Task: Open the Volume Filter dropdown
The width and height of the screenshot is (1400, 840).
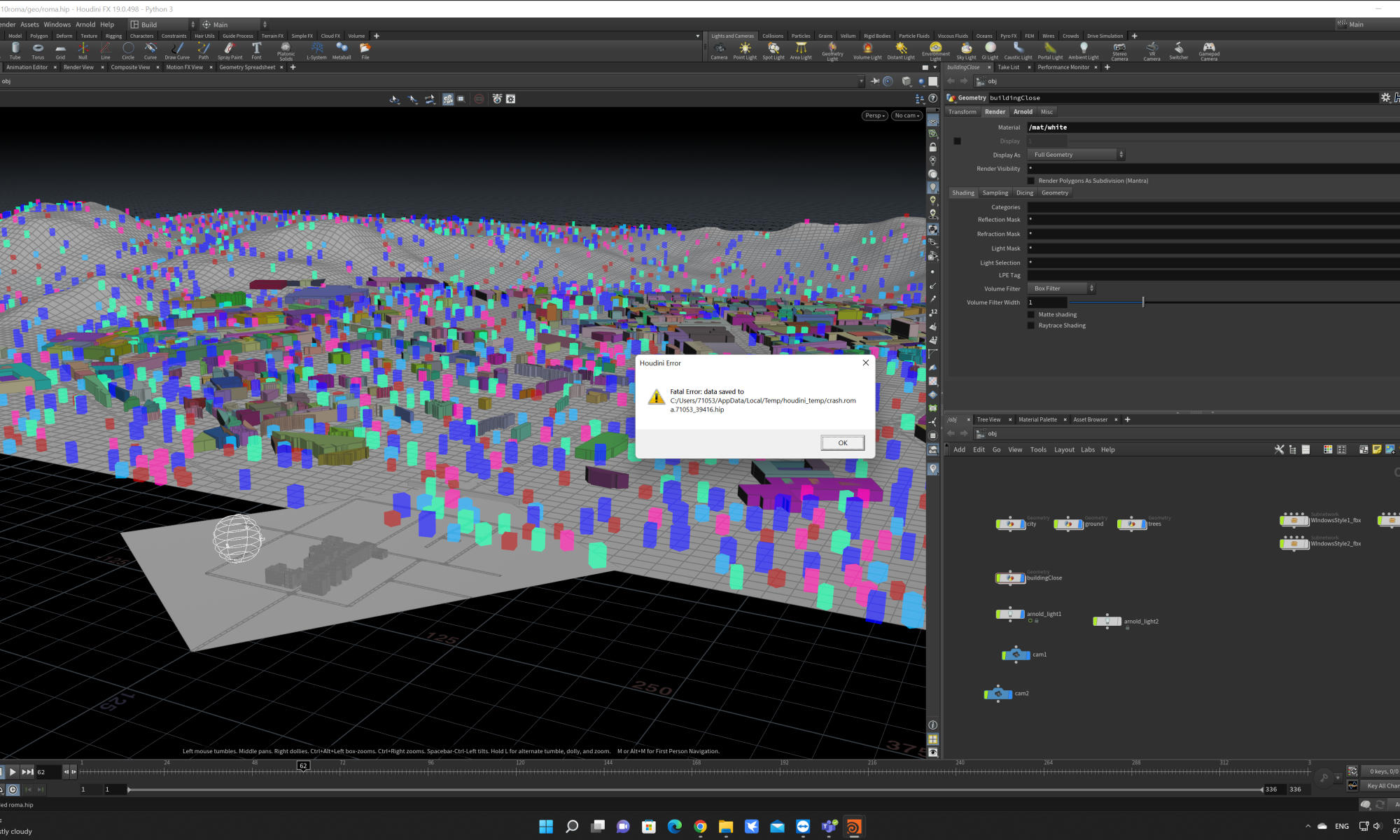Action: tap(1060, 288)
